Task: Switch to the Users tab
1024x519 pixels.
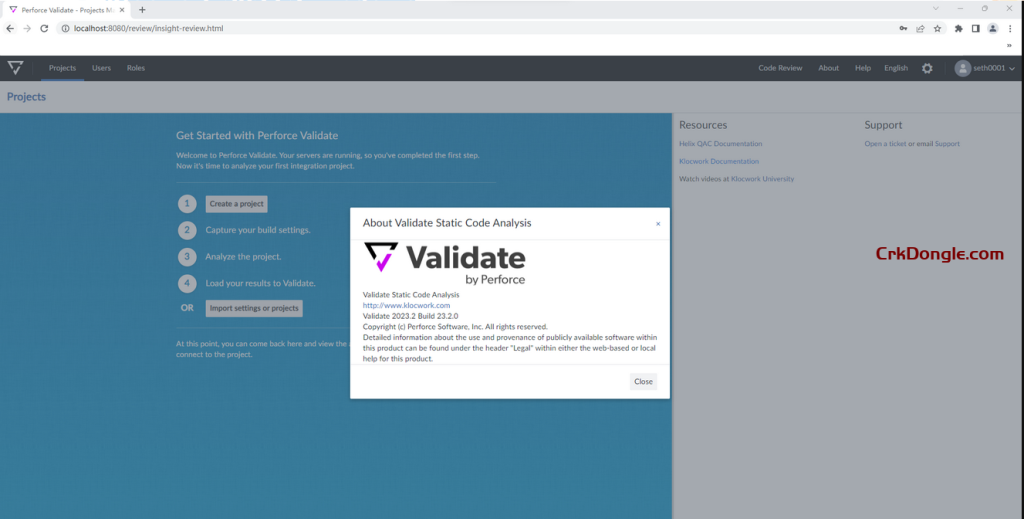Action: (101, 68)
